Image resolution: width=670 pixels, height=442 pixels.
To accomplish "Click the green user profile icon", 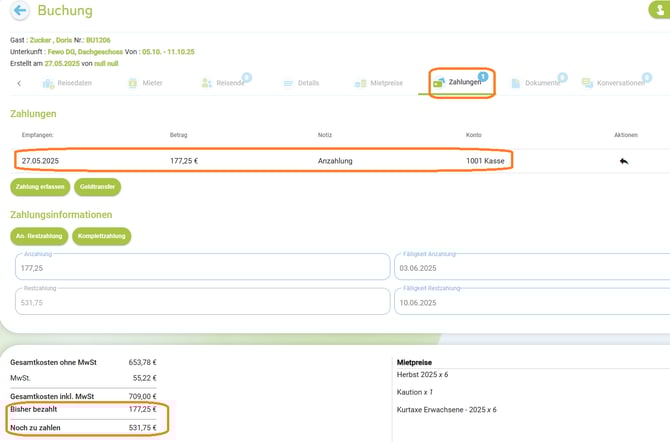I will pyautogui.click(x=660, y=9).
